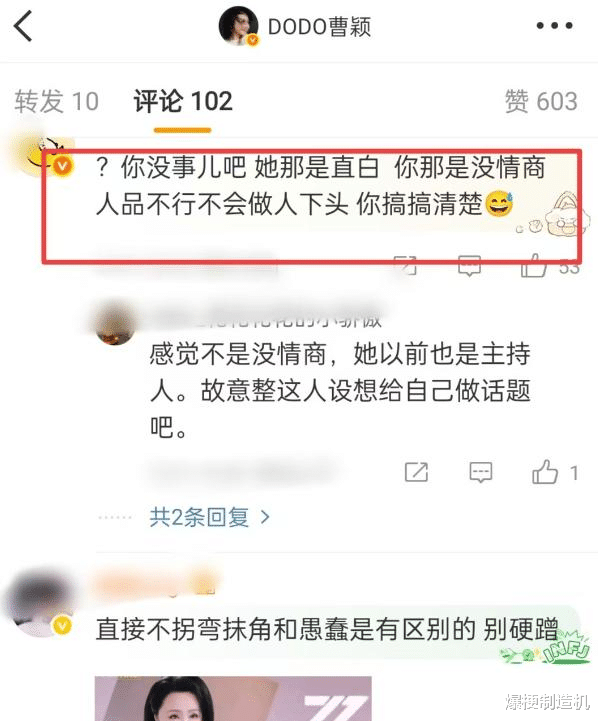Tap the 直接不拐弯抹角 comment text

327,629
